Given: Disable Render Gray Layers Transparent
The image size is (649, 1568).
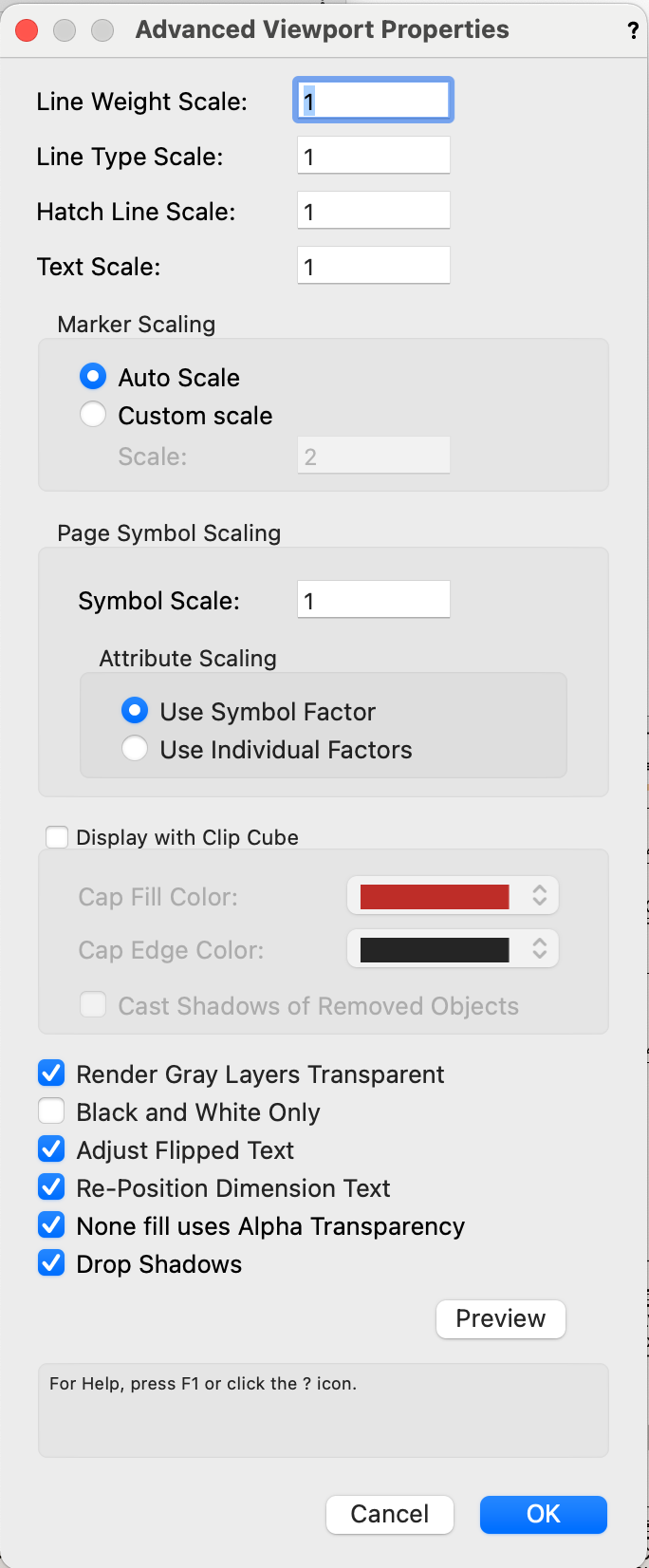Looking at the screenshot, I should coord(51,1073).
